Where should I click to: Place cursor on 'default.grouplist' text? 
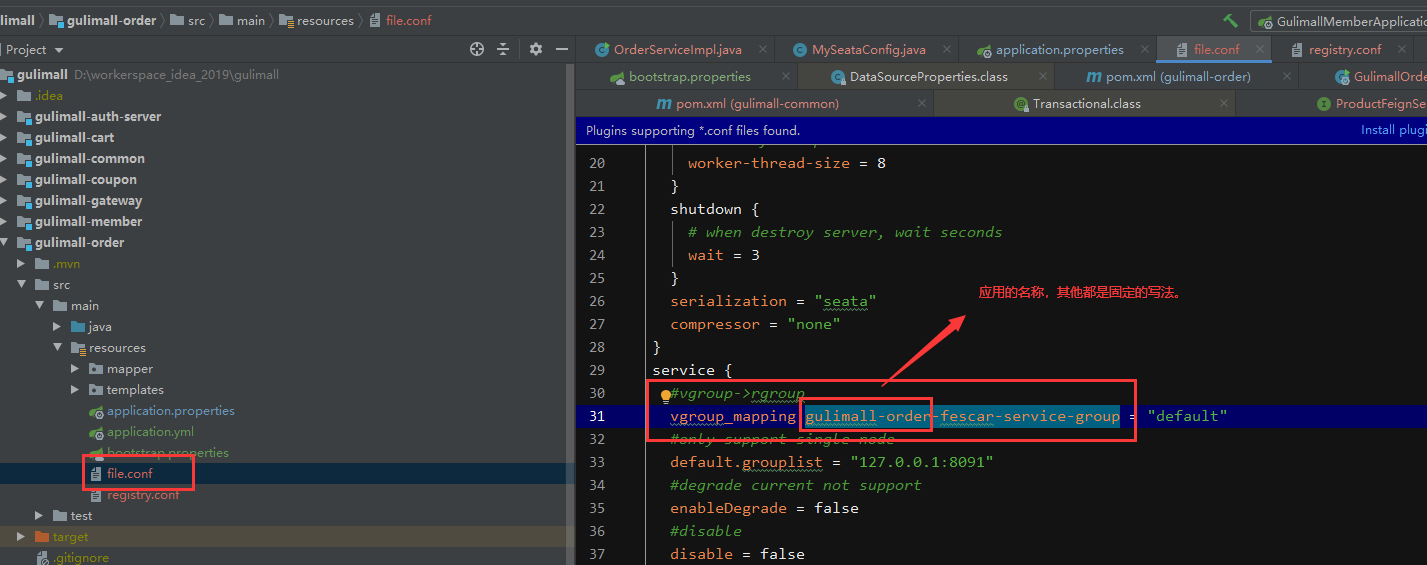[x=746, y=462]
